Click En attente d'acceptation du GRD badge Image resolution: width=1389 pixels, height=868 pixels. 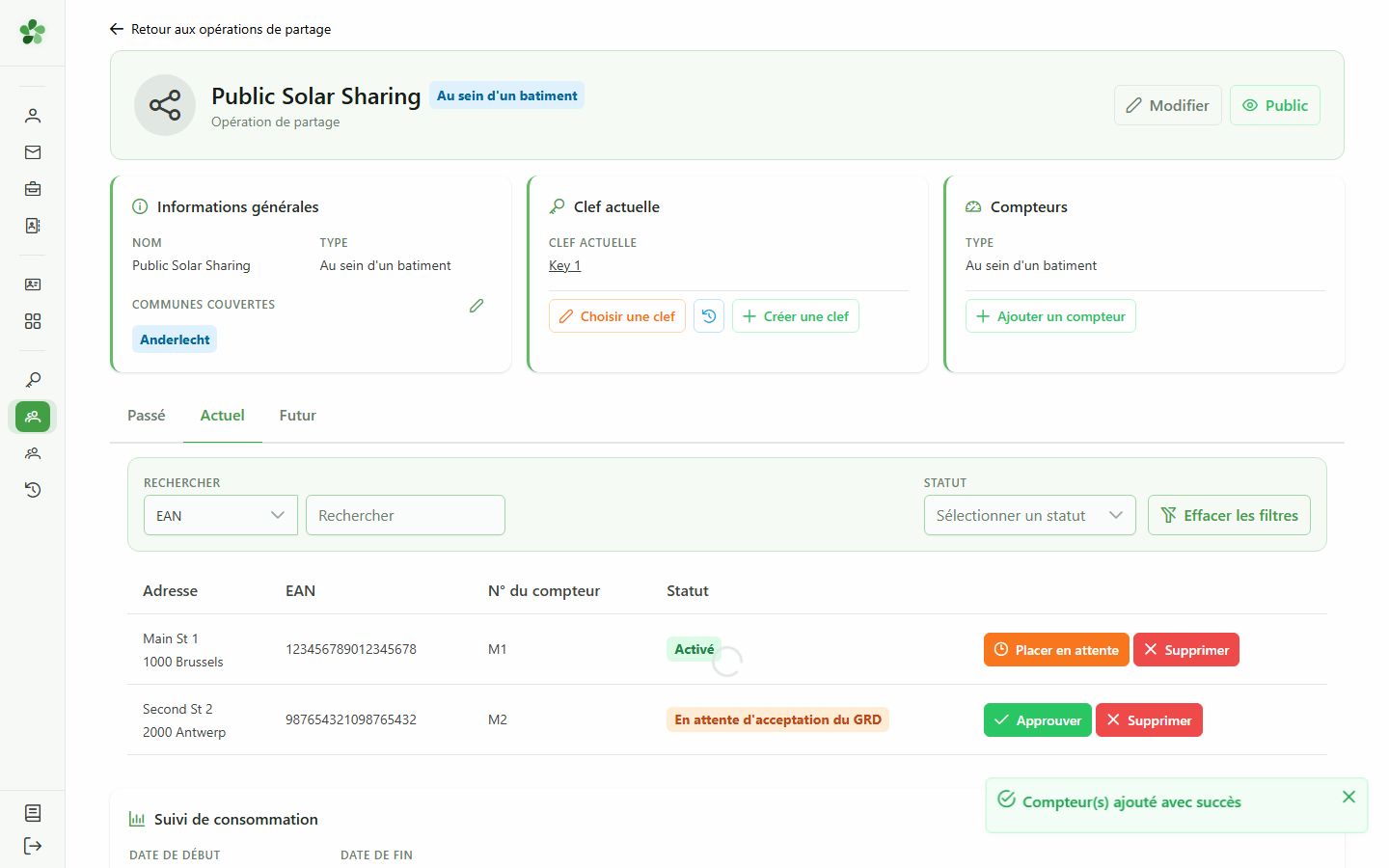[x=777, y=719]
